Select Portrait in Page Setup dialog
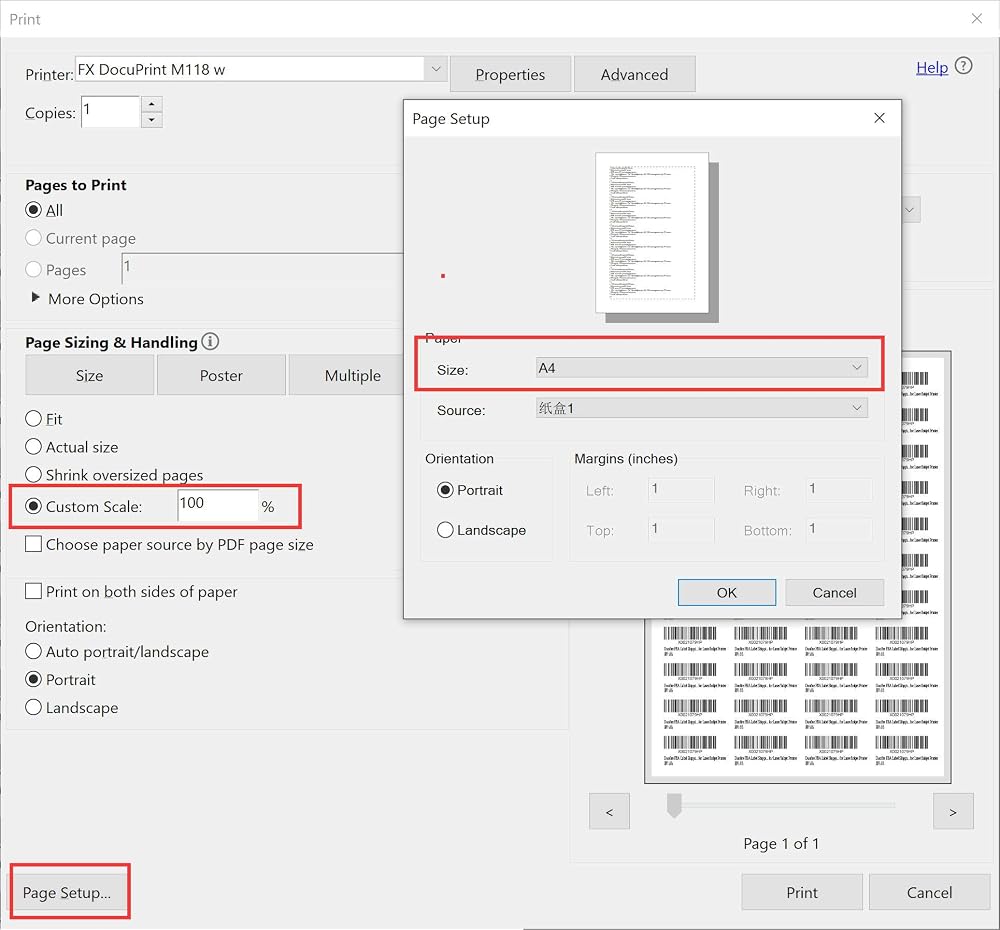This screenshot has height=930, width=1000. [445, 490]
